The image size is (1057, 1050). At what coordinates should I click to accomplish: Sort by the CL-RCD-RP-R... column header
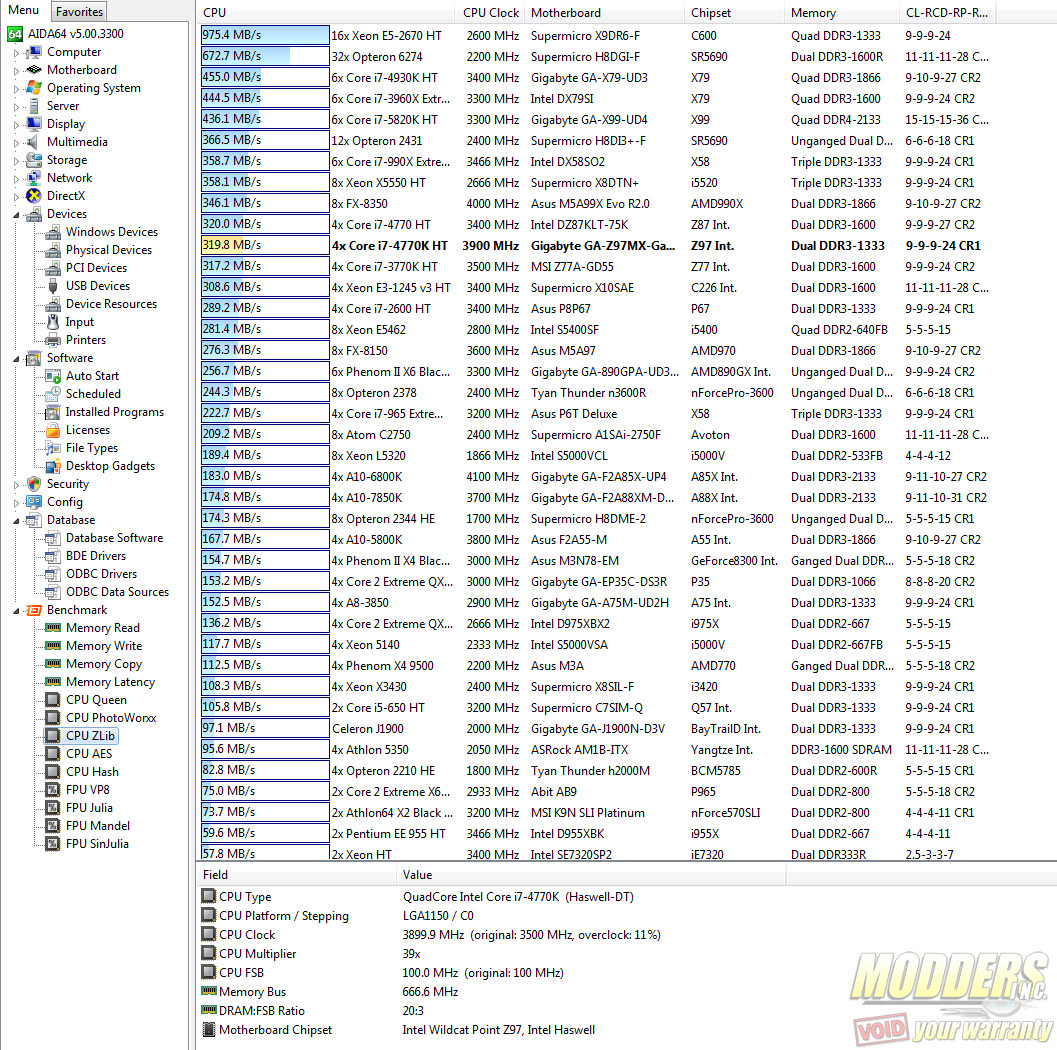point(947,12)
